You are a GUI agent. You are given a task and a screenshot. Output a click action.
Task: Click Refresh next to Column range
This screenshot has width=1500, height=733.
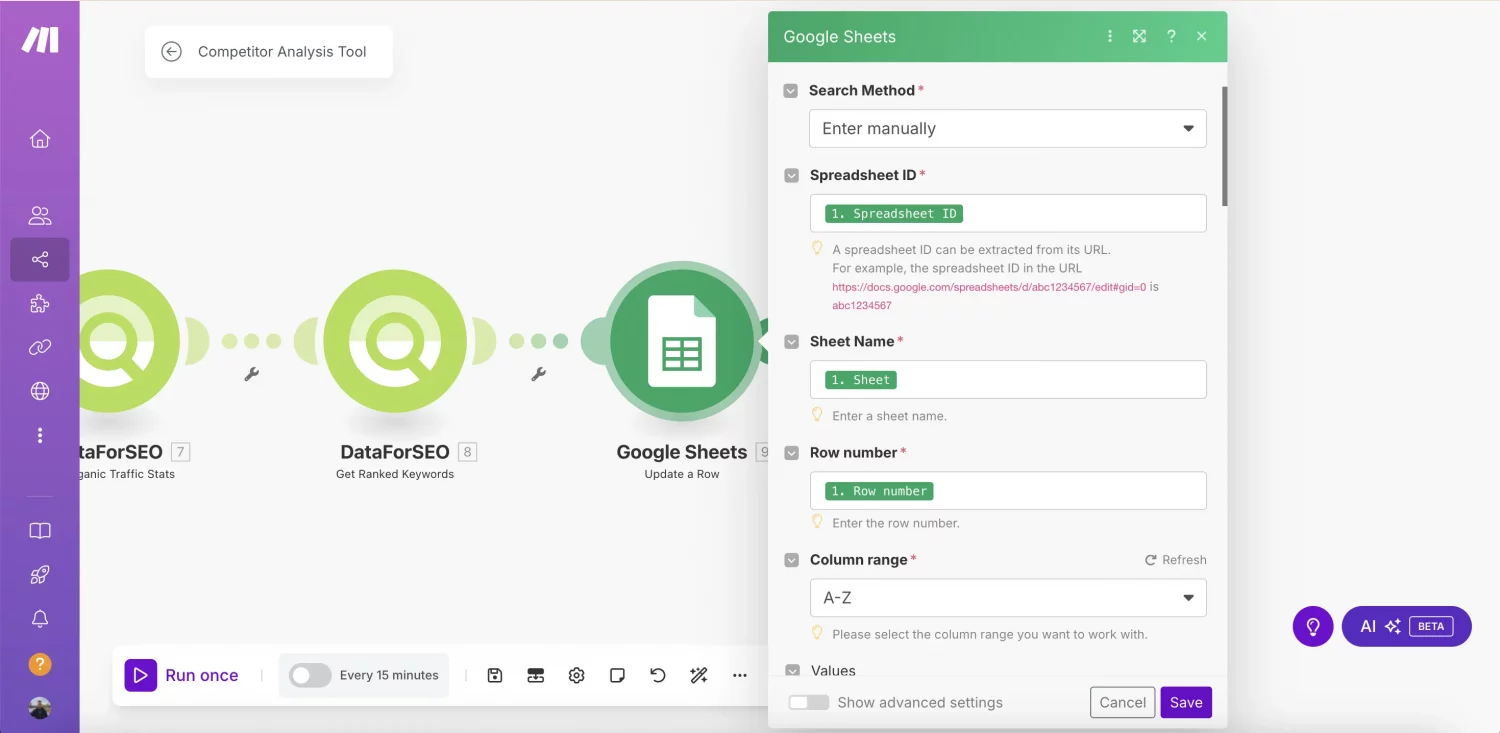(1175, 560)
